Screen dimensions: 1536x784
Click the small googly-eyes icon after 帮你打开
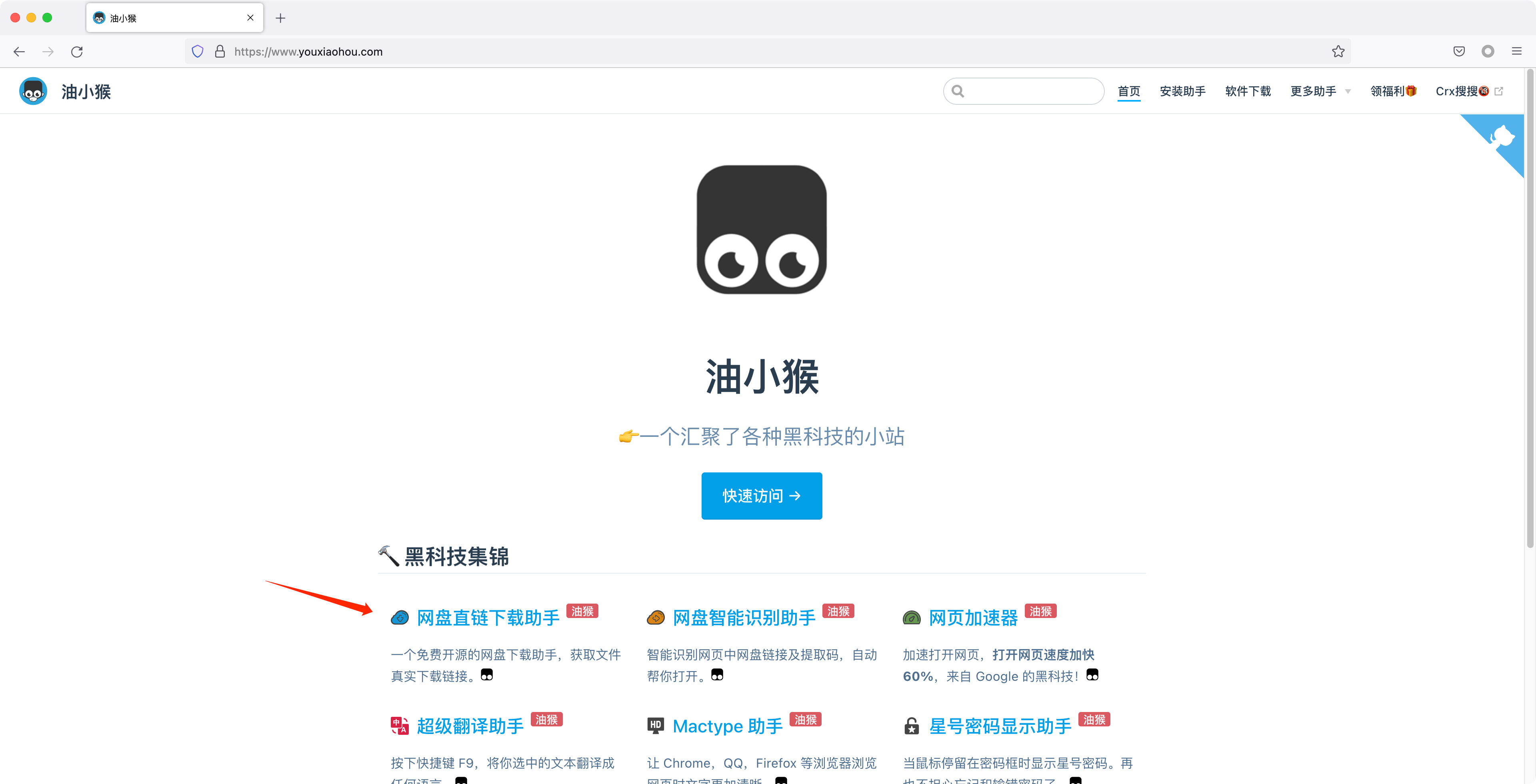click(x=717, y=674)
